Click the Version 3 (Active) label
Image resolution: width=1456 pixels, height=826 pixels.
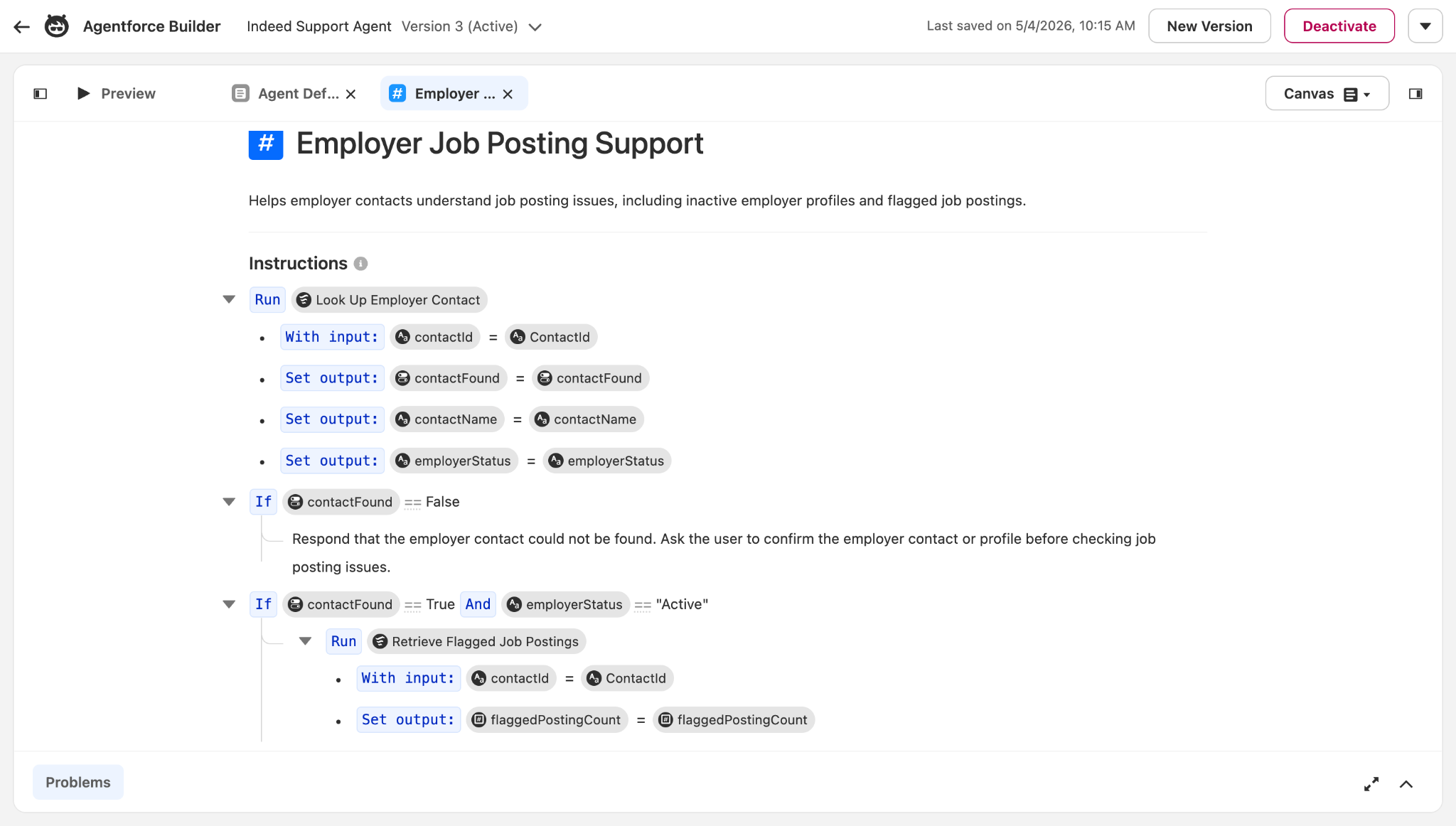pos(459,26)
